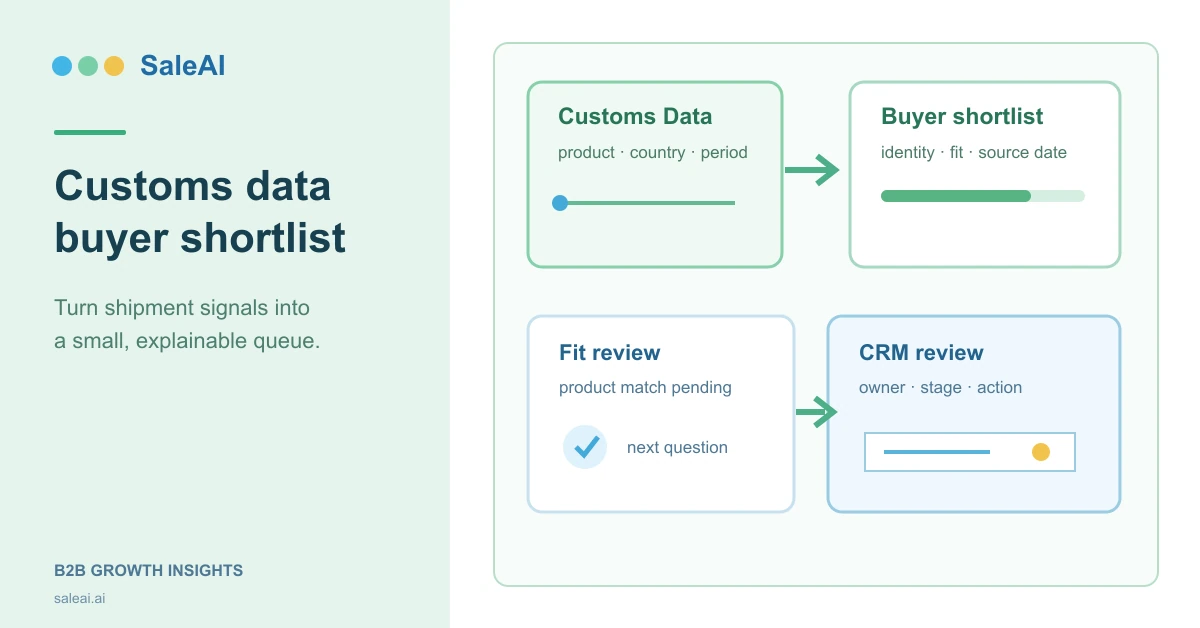Select the Buyer shortlist card heading
This screenshot has height=628, width=1200.
[x=962, y=116]
